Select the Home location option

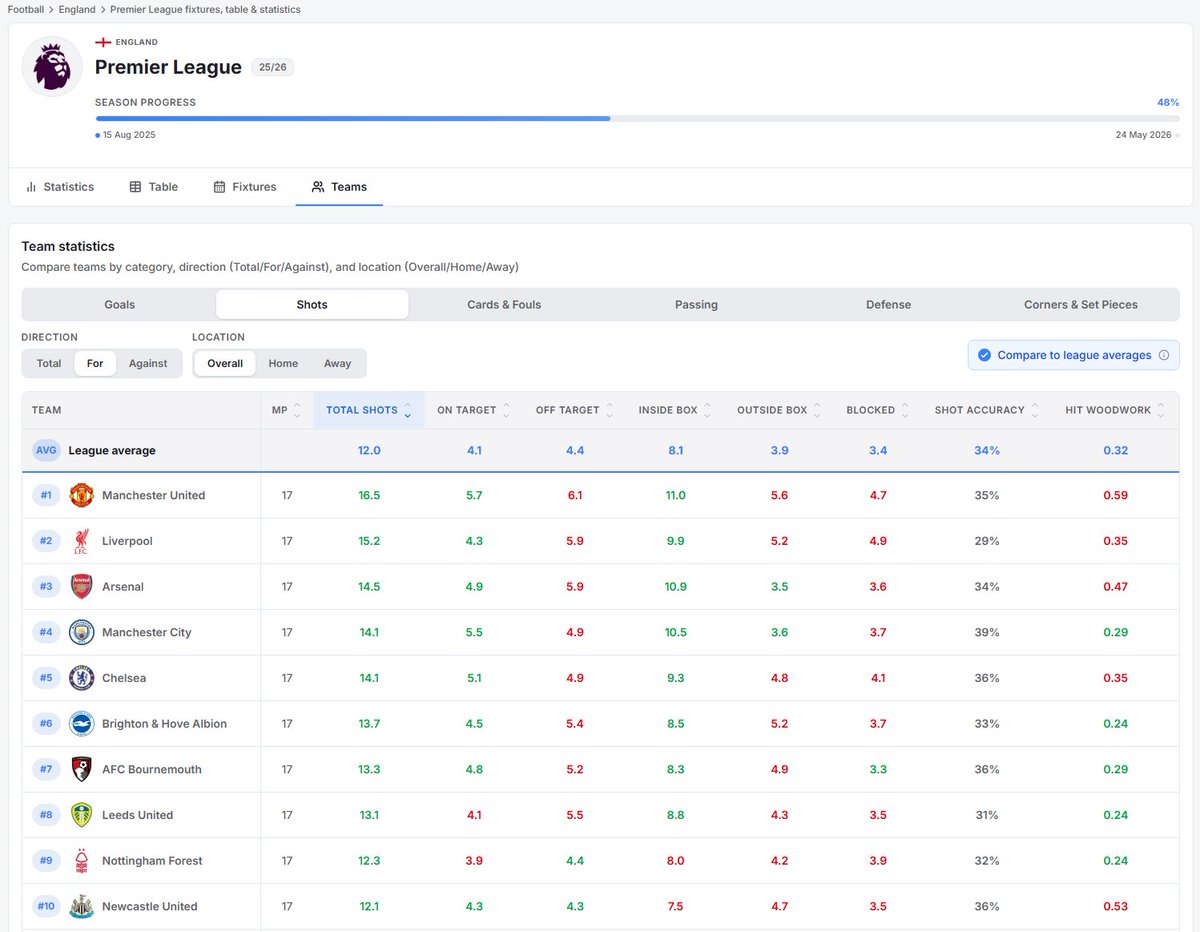pos(283,363)
